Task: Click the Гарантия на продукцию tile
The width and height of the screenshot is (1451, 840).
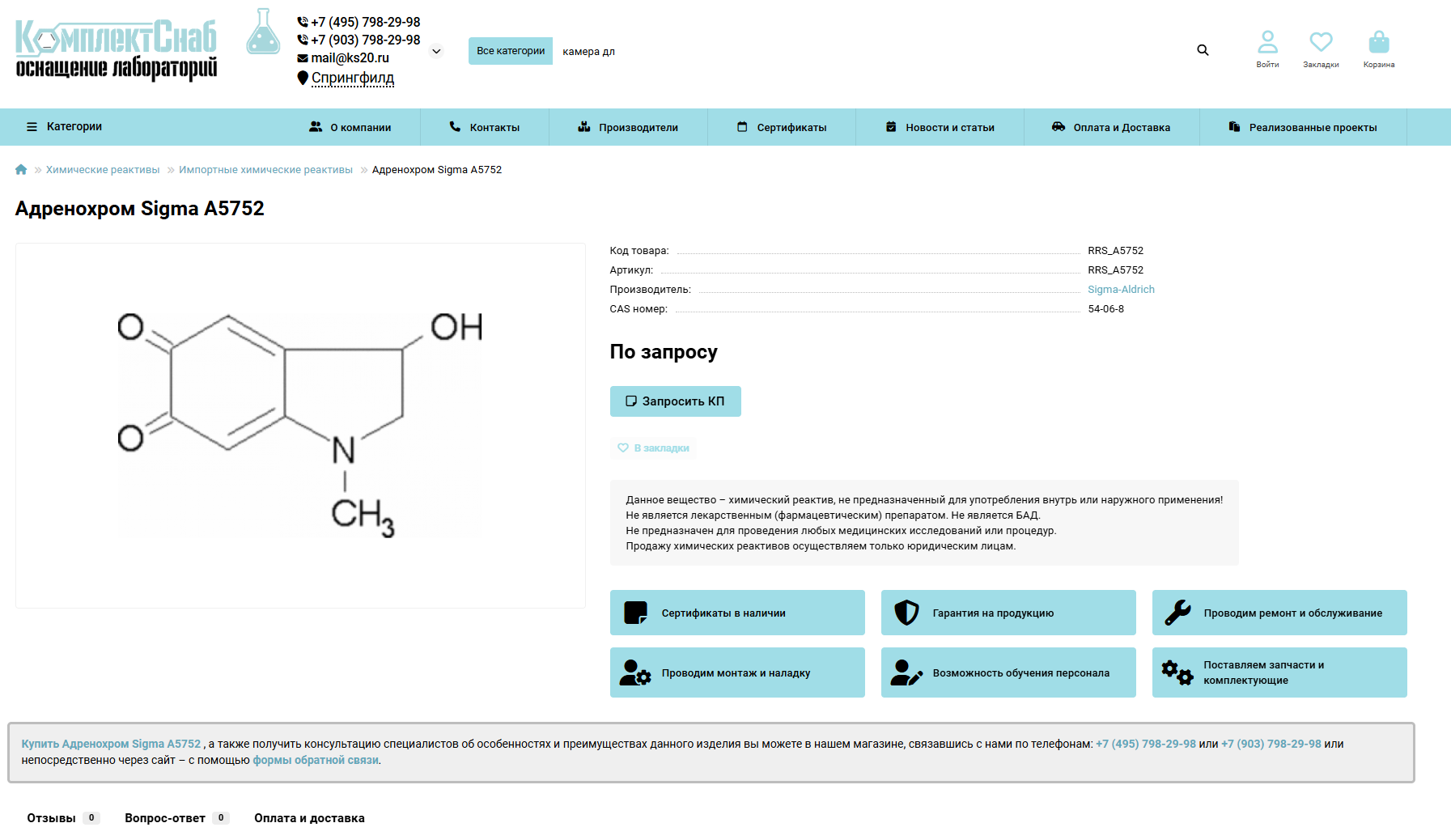Action: 1008,613
